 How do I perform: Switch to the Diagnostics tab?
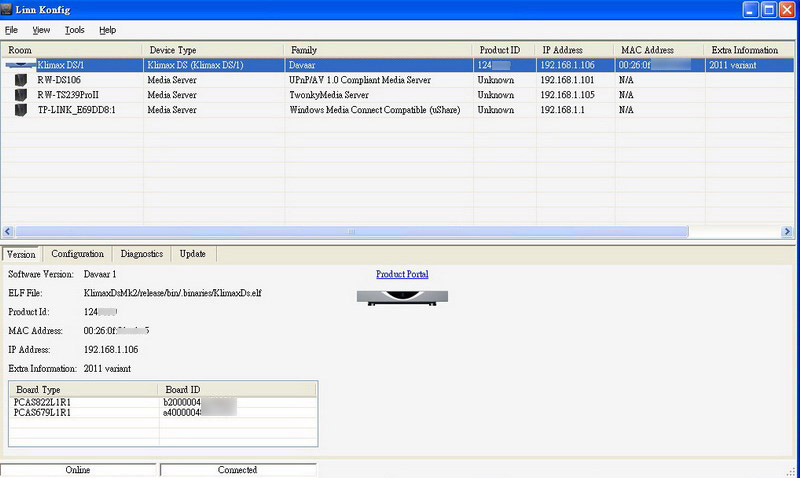141,254
